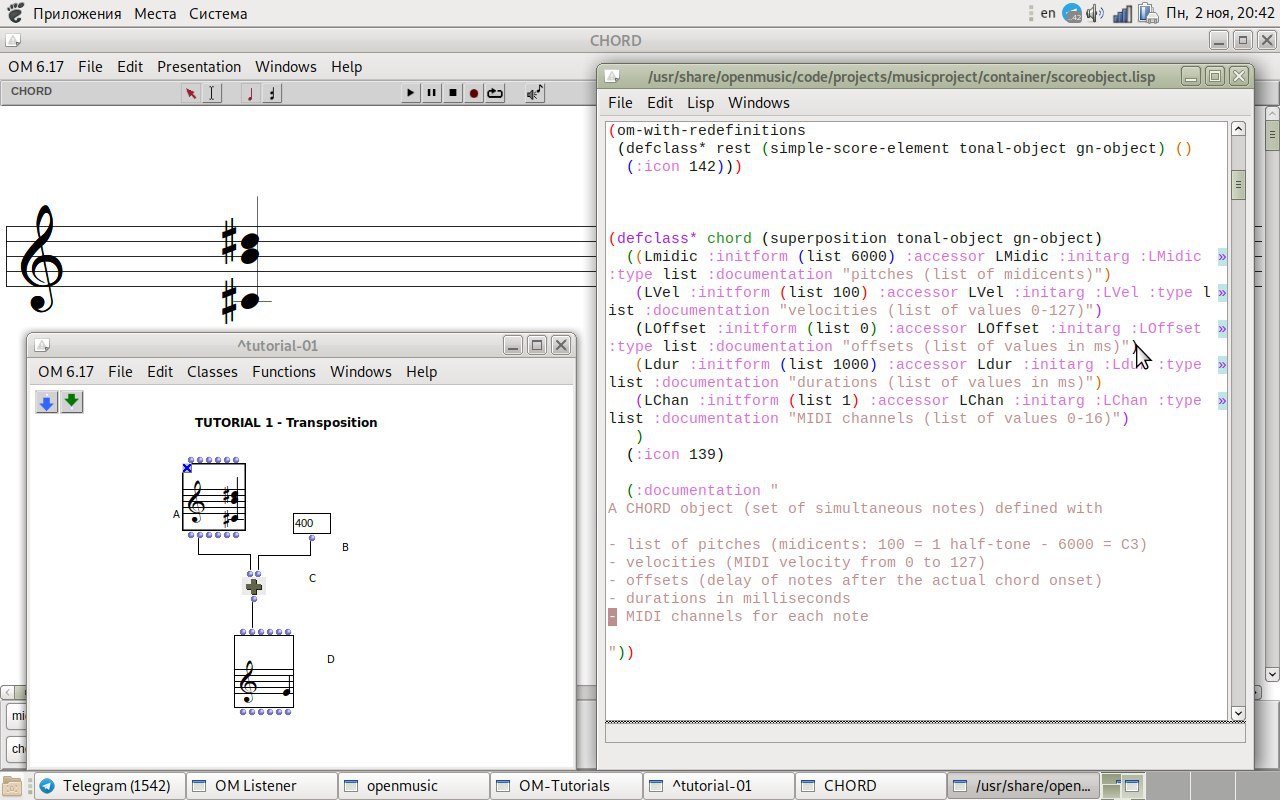Open the Windows menu in the scoreobject.lisp editor
1280x800 pixels.
[759, 103]
